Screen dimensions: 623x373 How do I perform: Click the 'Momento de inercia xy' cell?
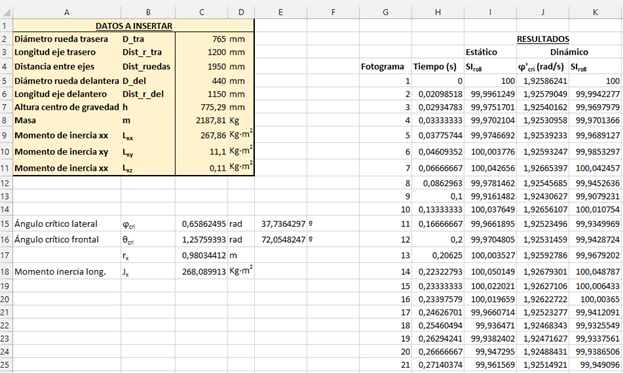[x=67, y=151]
